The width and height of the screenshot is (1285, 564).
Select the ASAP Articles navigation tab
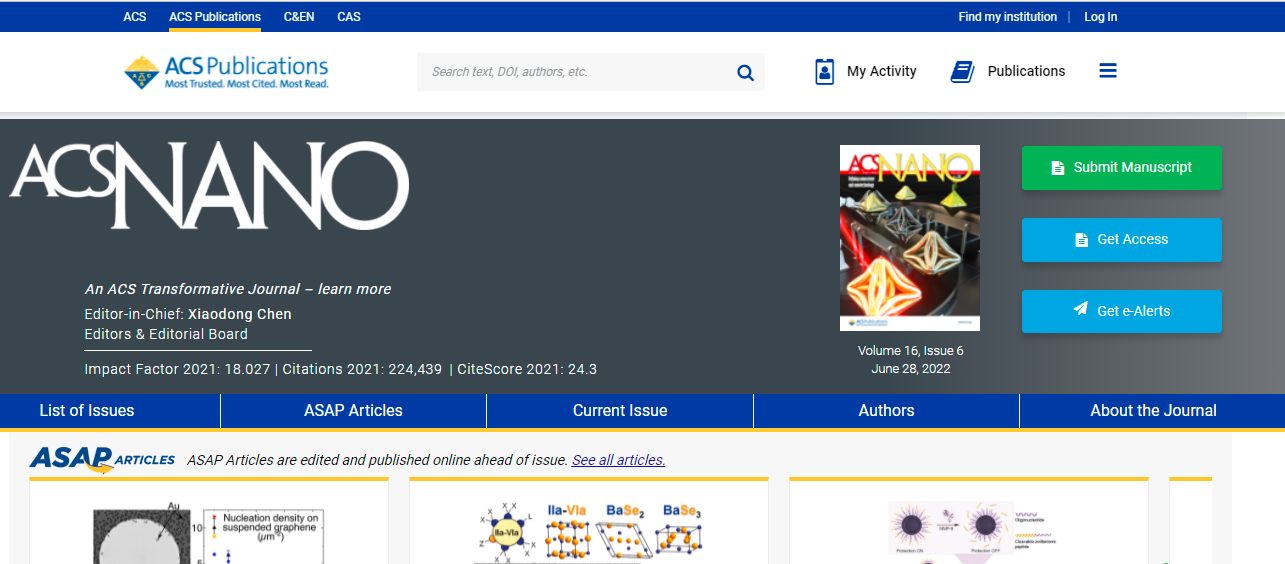click(353, 411)
